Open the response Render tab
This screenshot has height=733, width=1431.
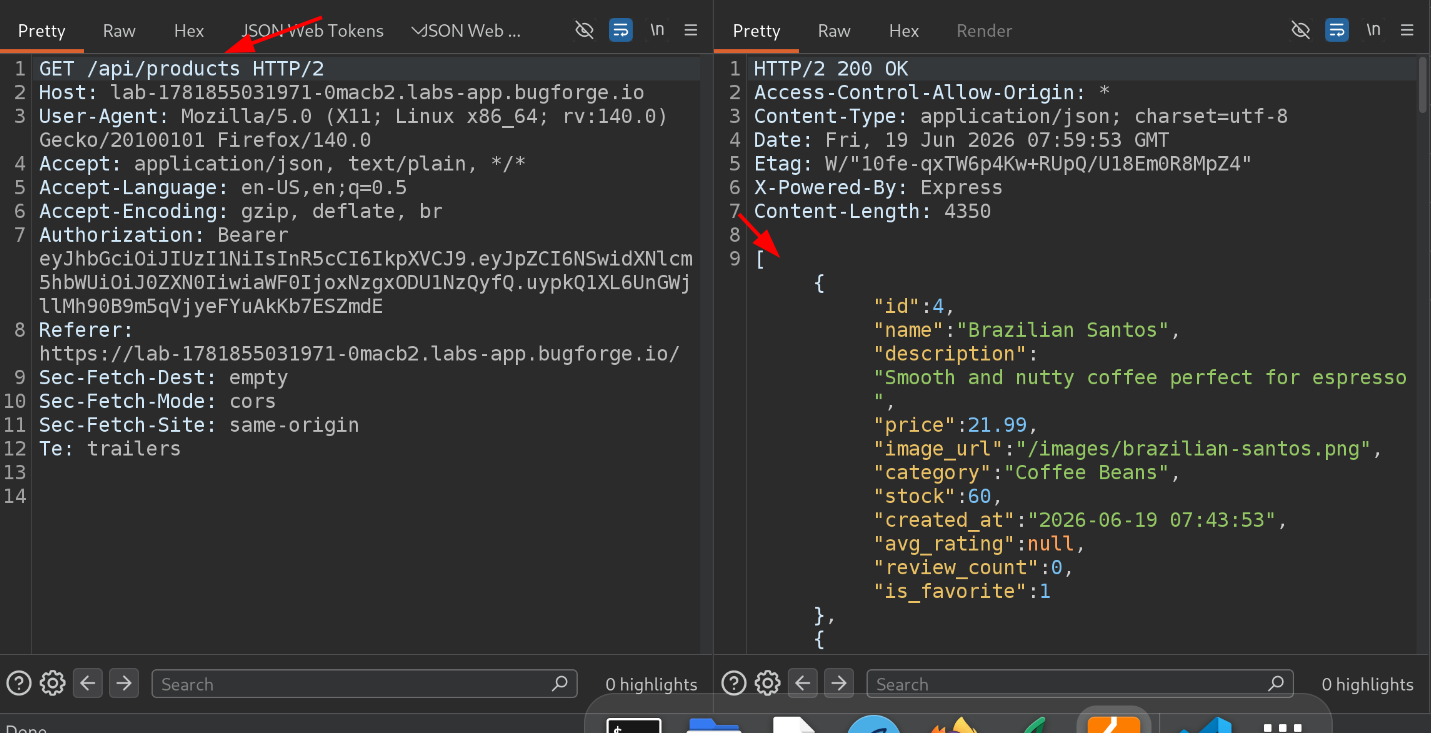click(x=984, y=31)
